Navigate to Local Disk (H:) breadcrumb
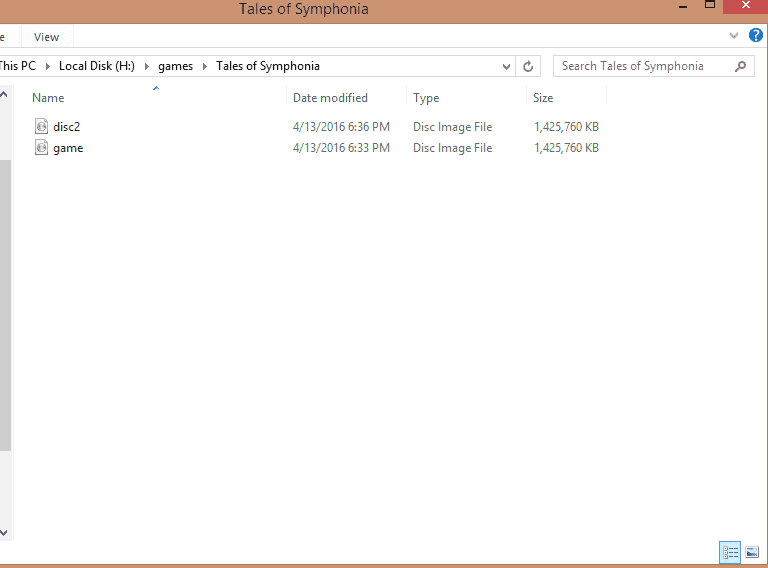 96,66
